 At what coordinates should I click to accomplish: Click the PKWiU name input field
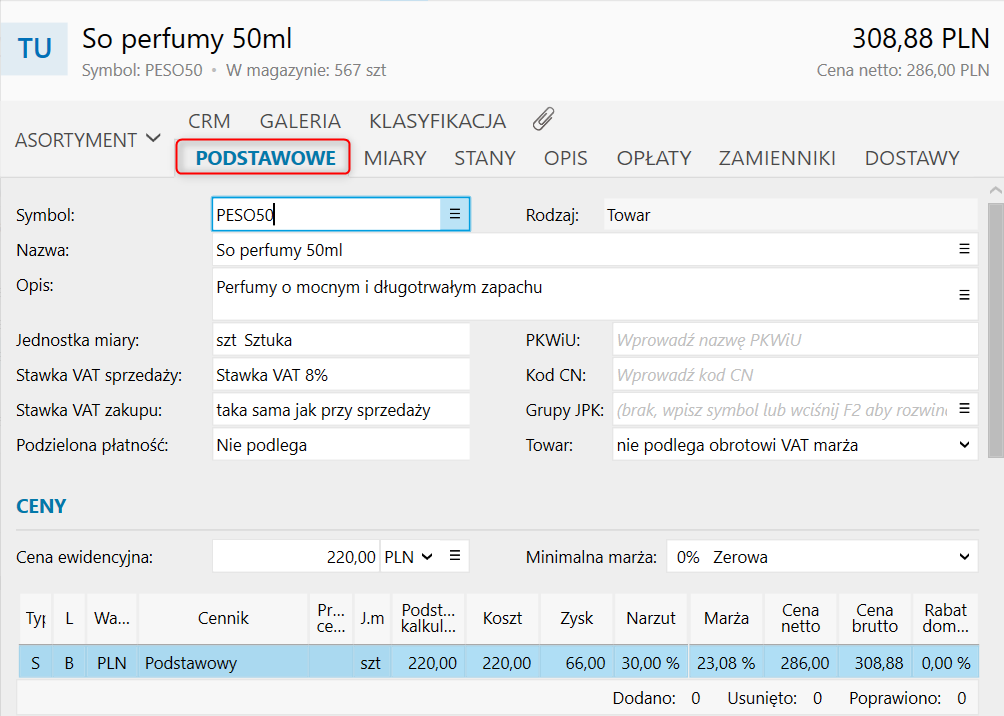pyautogui.click(x=795, y=340)
